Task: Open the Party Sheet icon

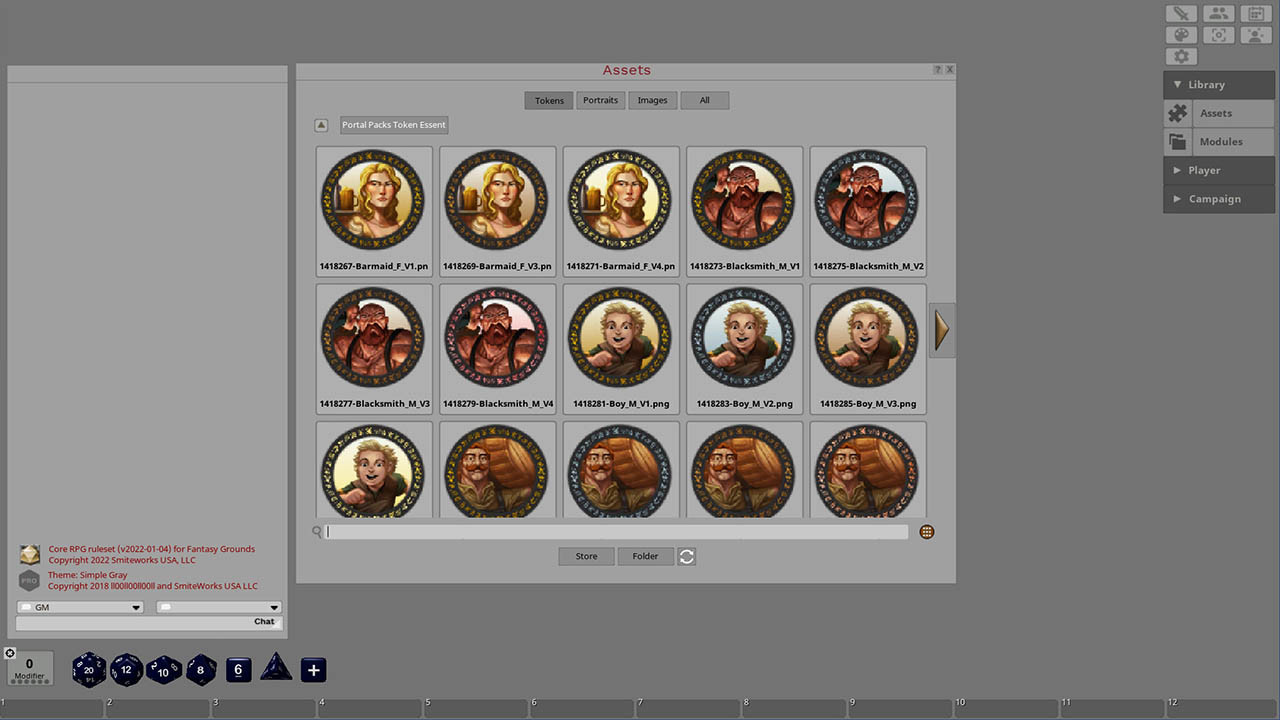Action: (1218, 13)
